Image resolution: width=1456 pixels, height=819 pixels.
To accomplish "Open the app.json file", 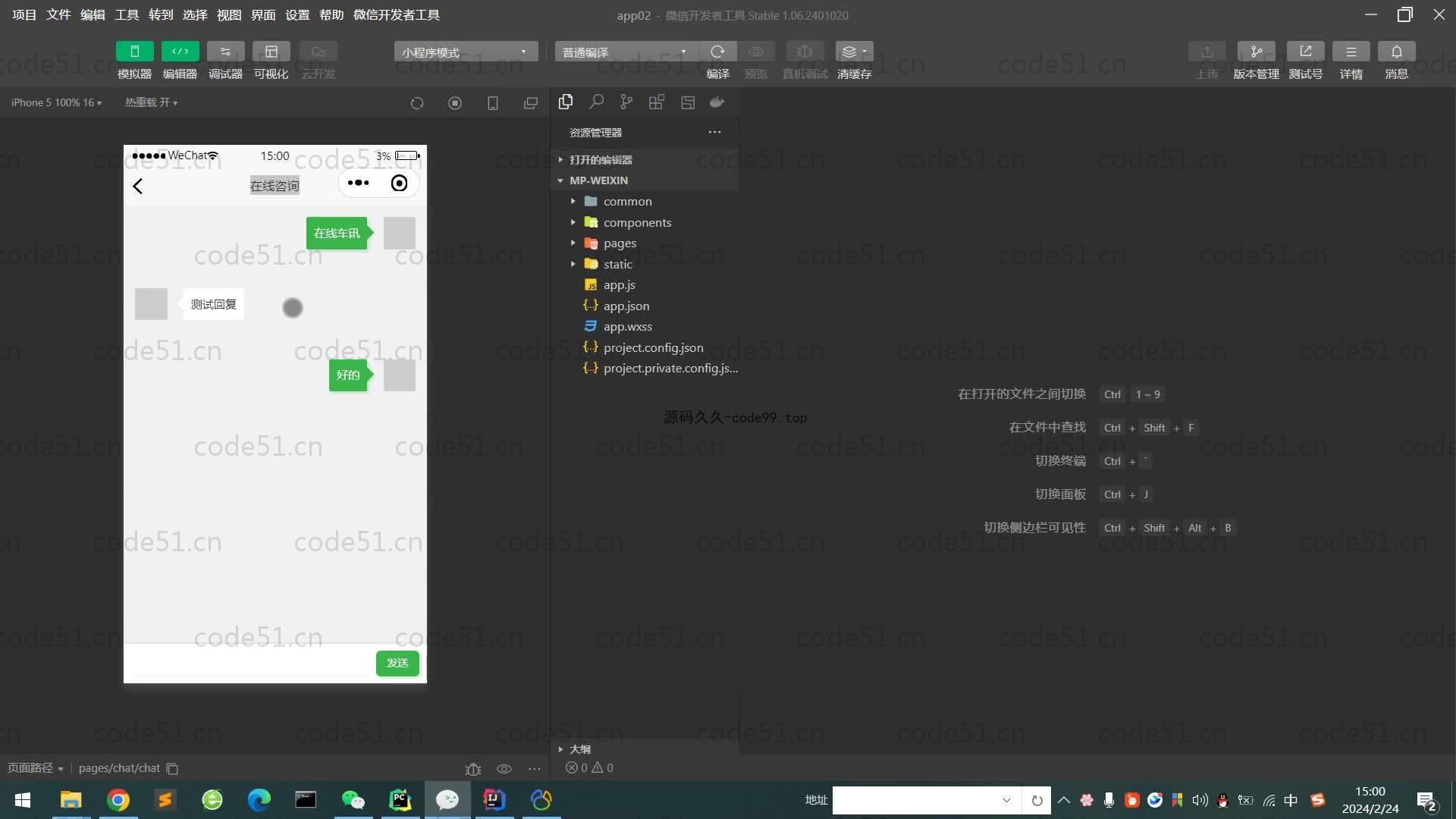I will pos(645,306).
